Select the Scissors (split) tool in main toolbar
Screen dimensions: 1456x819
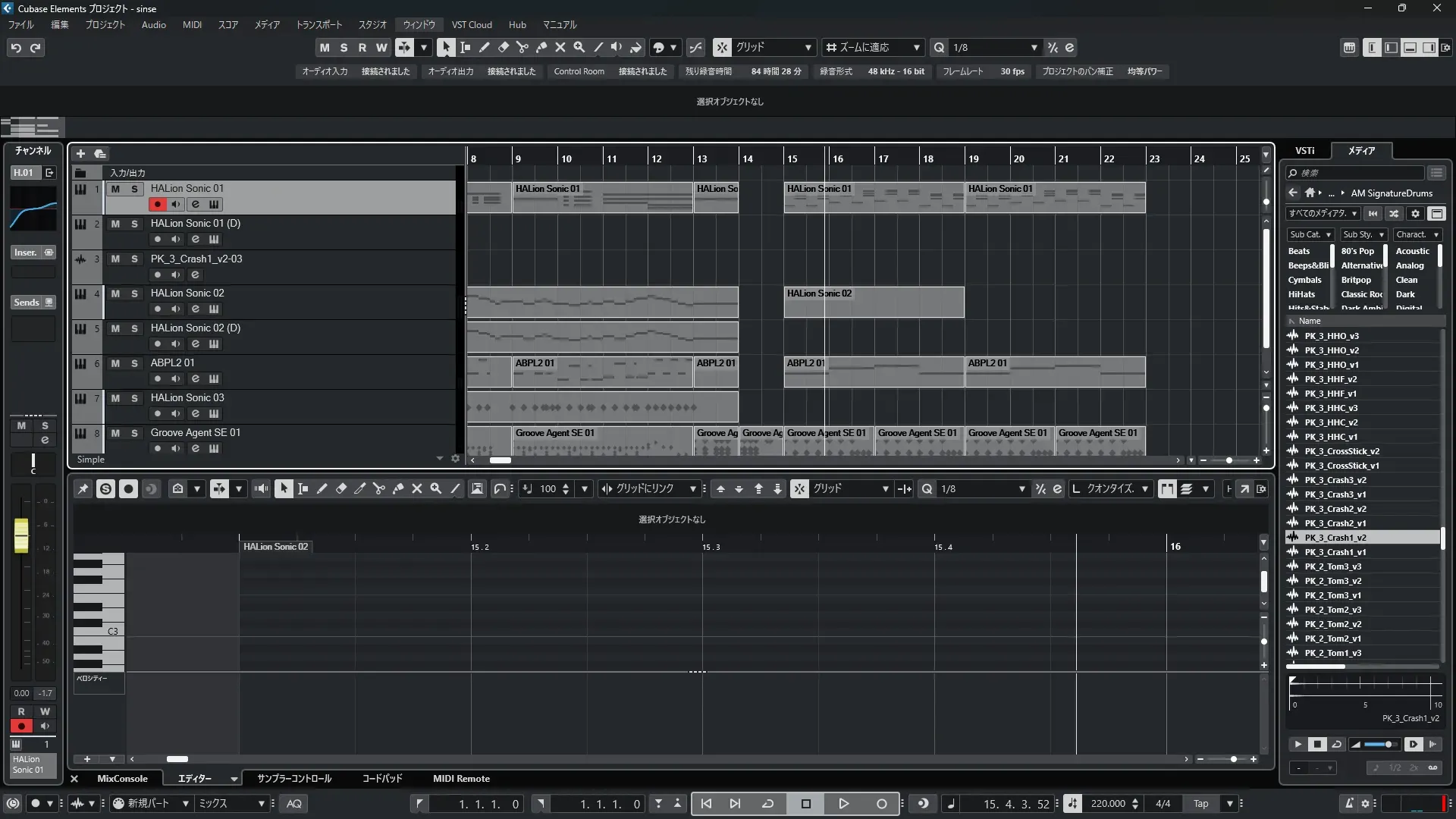click(522, 47)
